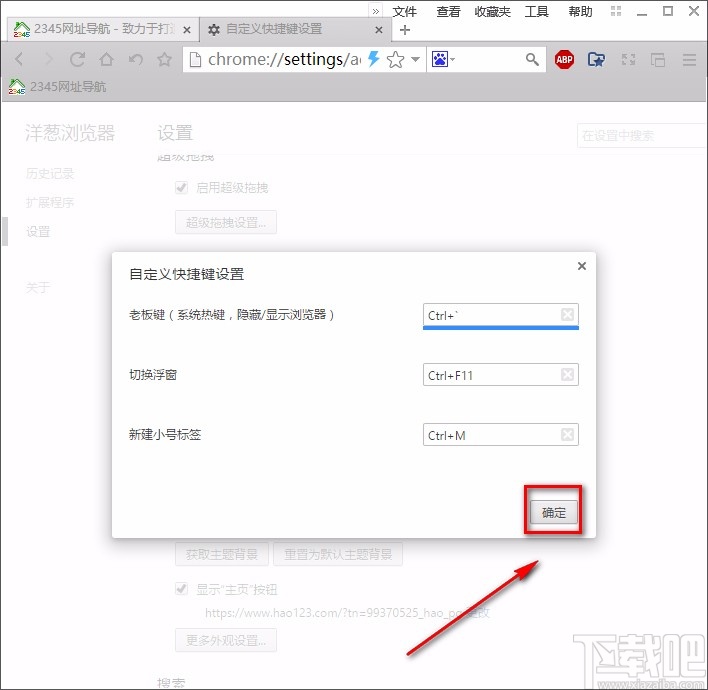Click the 超级拖拽设置 button
Screen dimensions: 708x690
[226, 222]
